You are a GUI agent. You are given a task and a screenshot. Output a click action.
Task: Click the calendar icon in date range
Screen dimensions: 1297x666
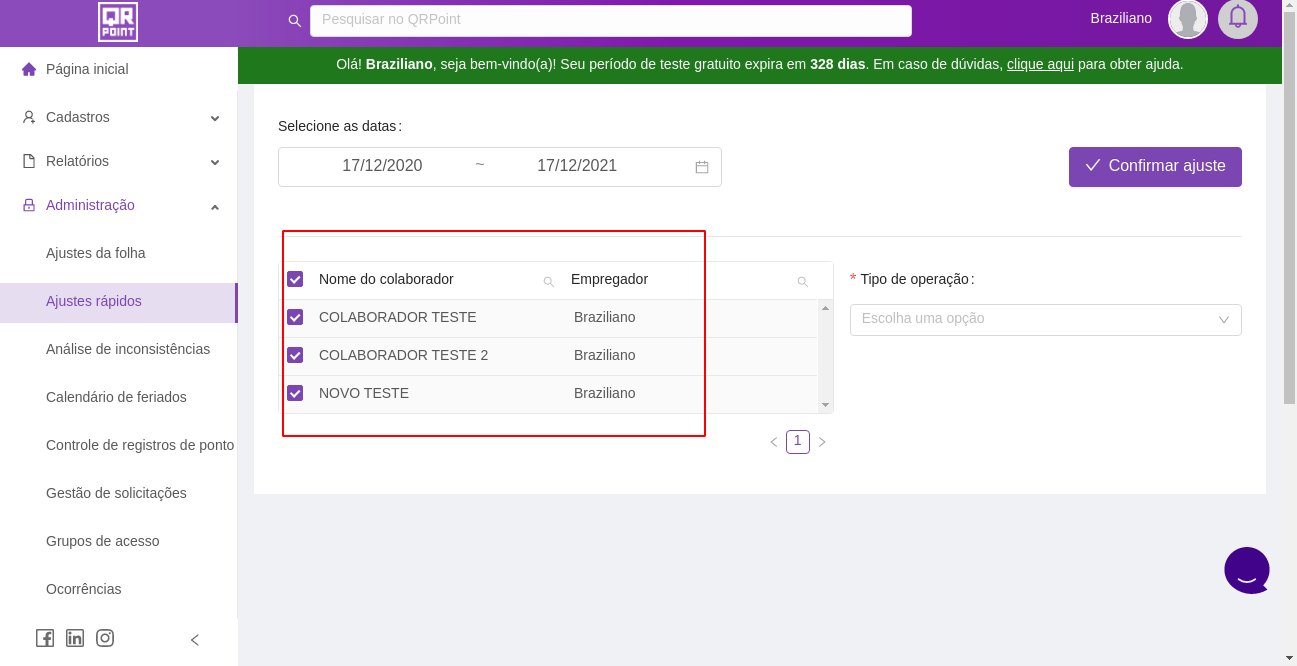702,167
